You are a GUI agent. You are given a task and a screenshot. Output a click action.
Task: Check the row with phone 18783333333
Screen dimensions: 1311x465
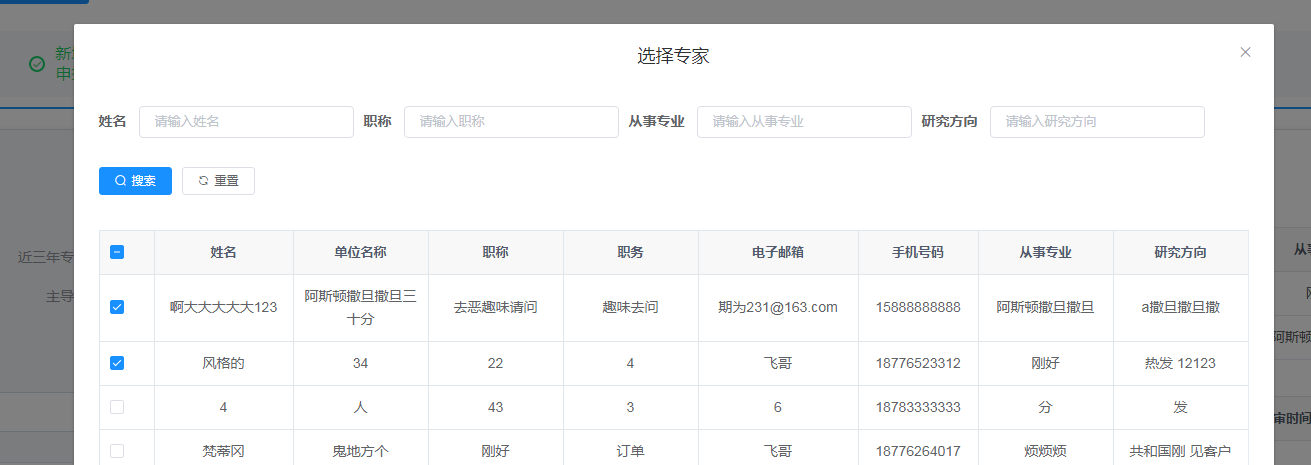[117, 407]
